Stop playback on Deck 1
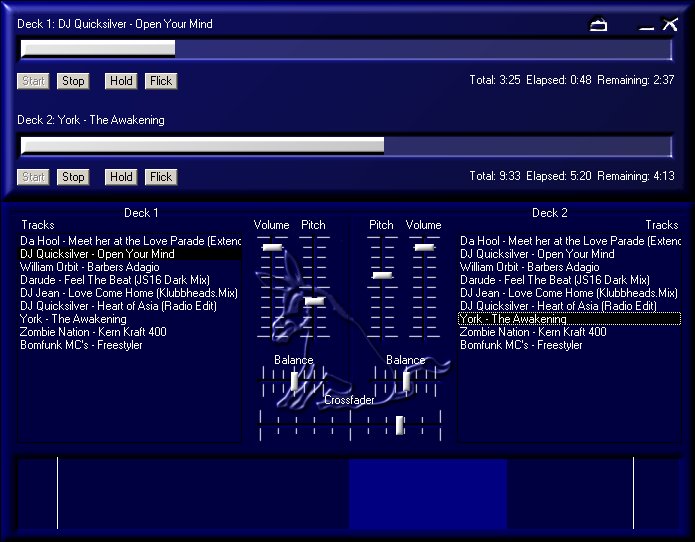This screenshot has width=695, height=542. click(x=73, y=81)
